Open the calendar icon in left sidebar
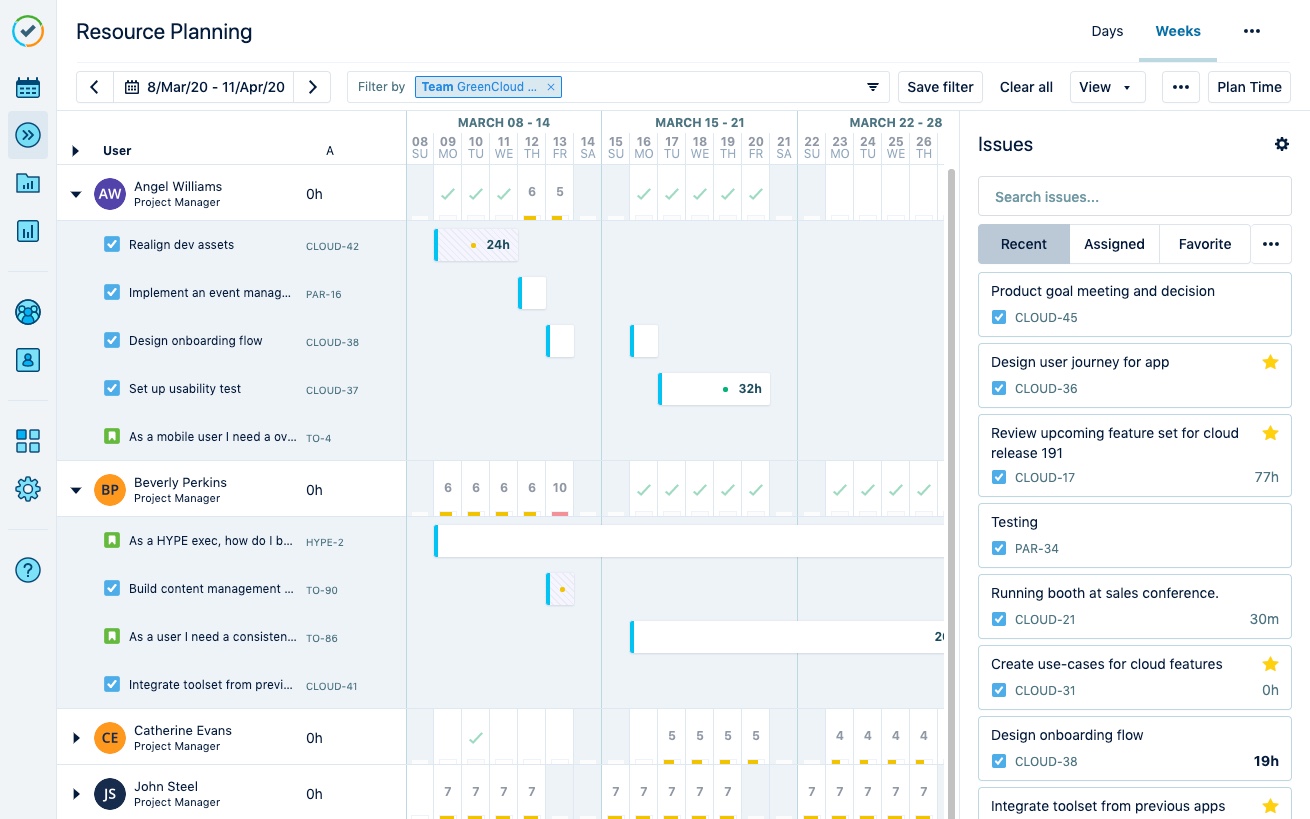This screenshot has height=819, width=1310. tap(28, 87)
